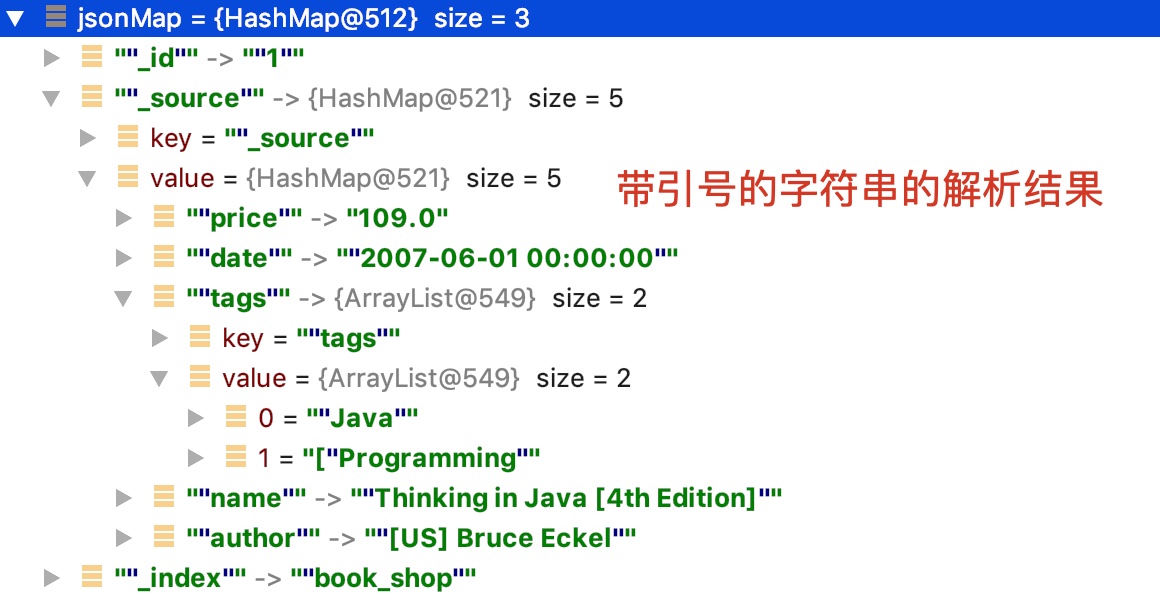Expand list element 1 = "["Programming" arrow
Screen dimensions: 1160x604
[196, 458]
